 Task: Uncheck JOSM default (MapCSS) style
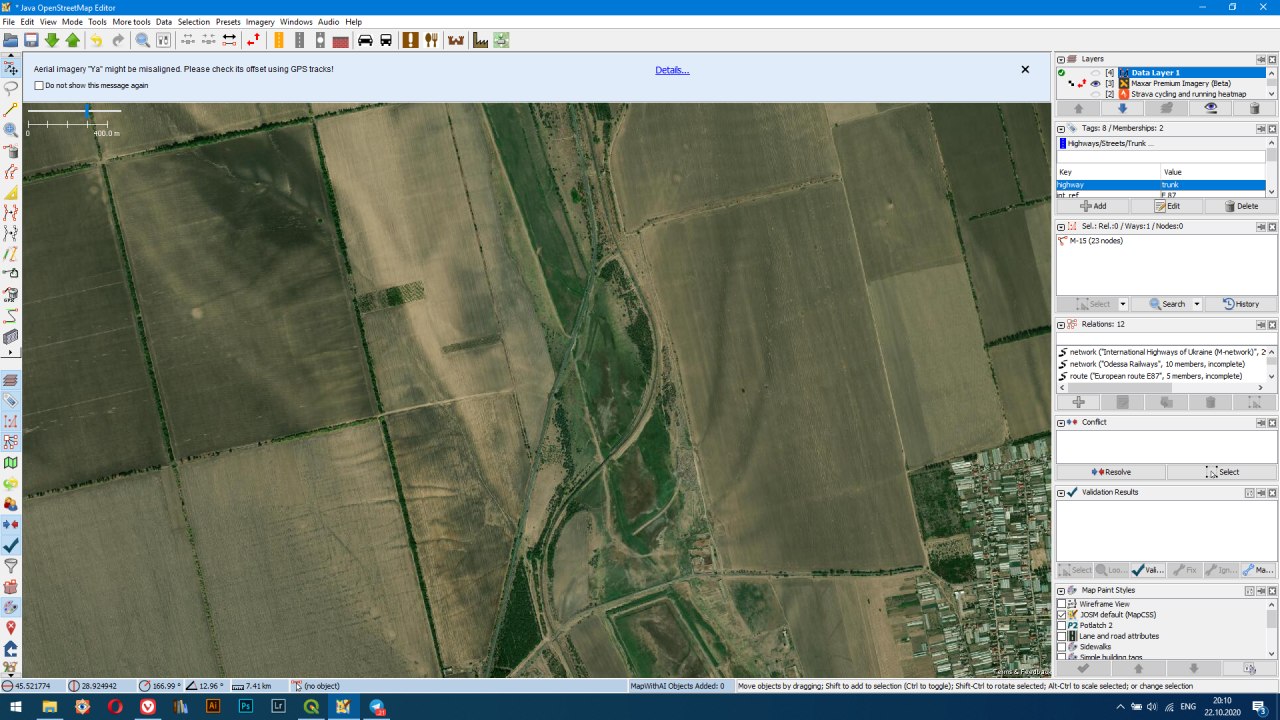(x=1062, y=615)
